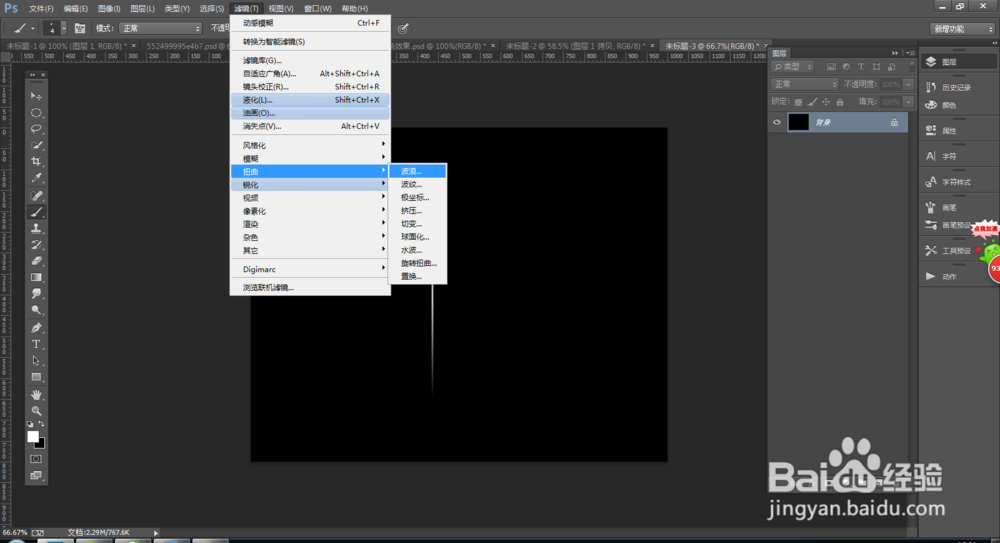This screenshot has width=1000, height=543.
Task: Open the brush preset picker arrow
Action: [63, 28]
